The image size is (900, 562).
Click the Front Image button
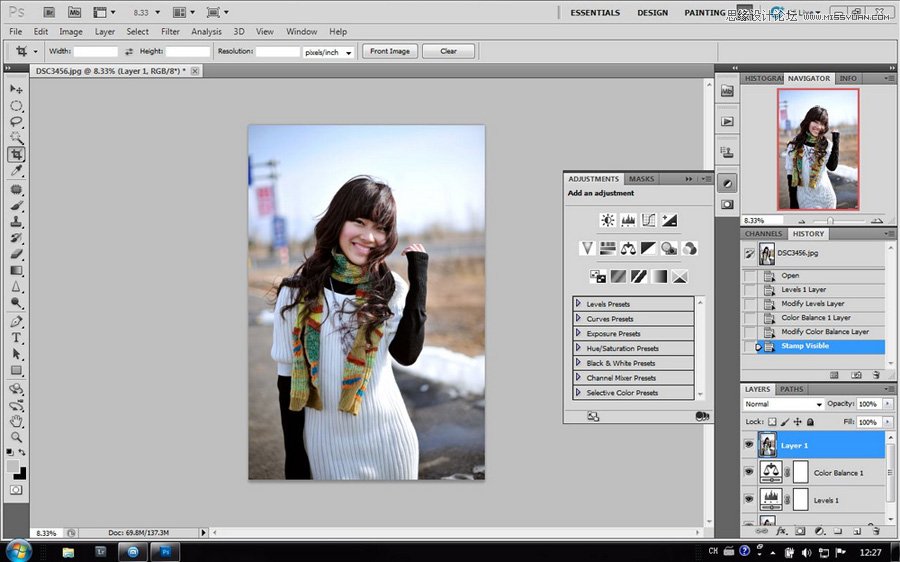point(390,51)
